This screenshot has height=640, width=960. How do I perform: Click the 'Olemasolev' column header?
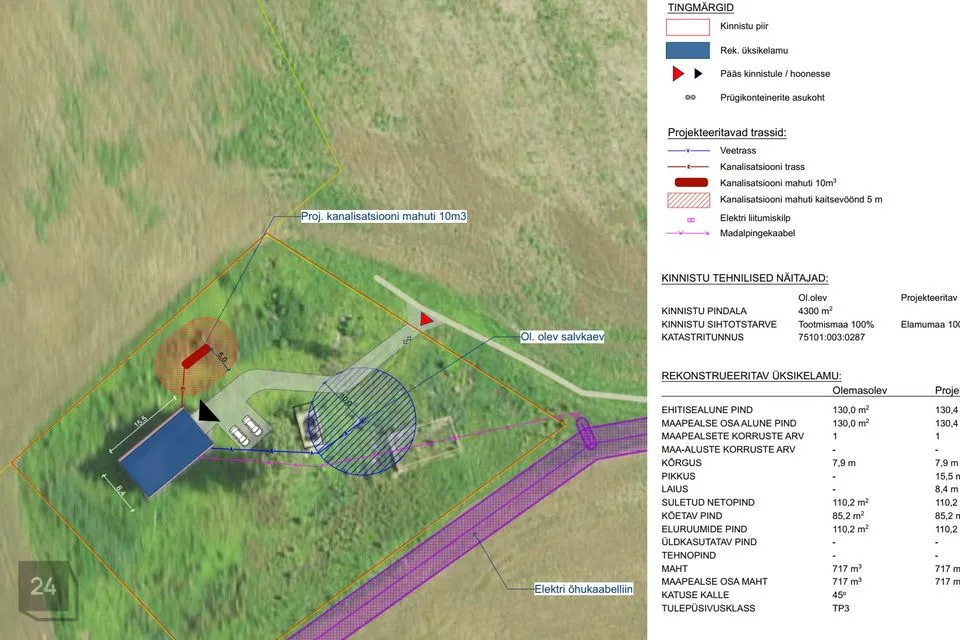click(860, 390)
